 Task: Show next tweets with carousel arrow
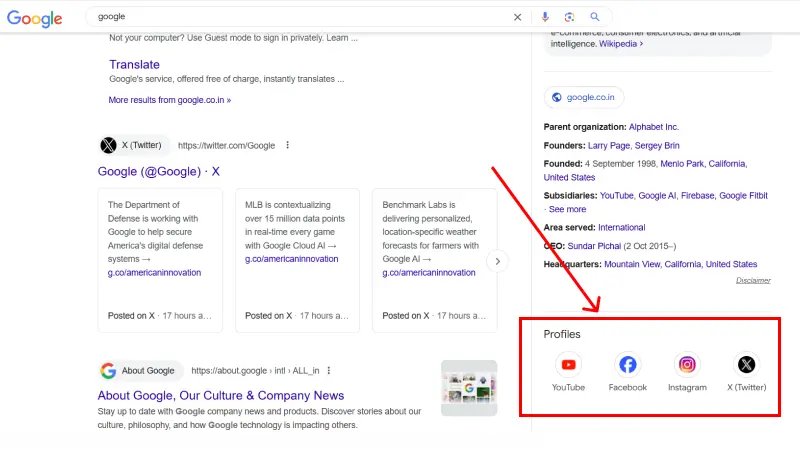[497, 261]
